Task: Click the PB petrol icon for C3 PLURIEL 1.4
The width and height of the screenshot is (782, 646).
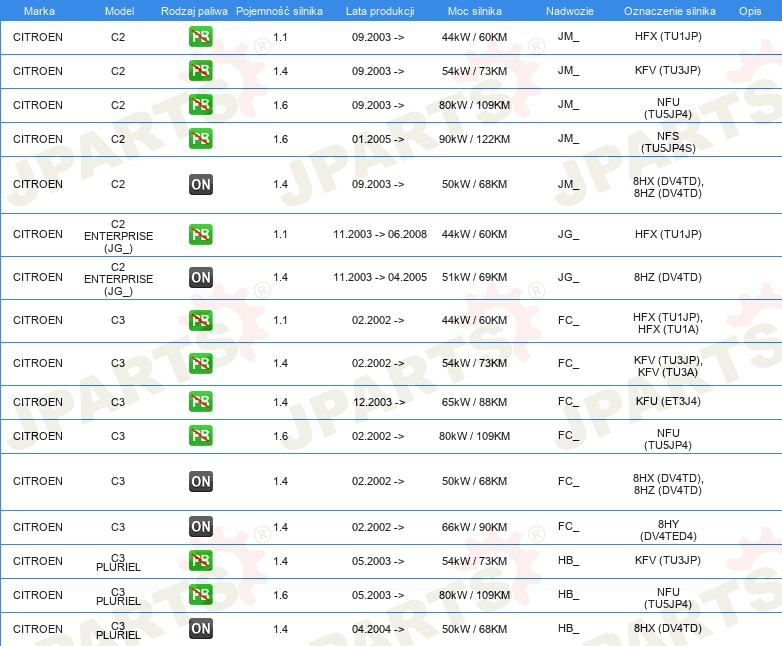Action: pos(200,561)
